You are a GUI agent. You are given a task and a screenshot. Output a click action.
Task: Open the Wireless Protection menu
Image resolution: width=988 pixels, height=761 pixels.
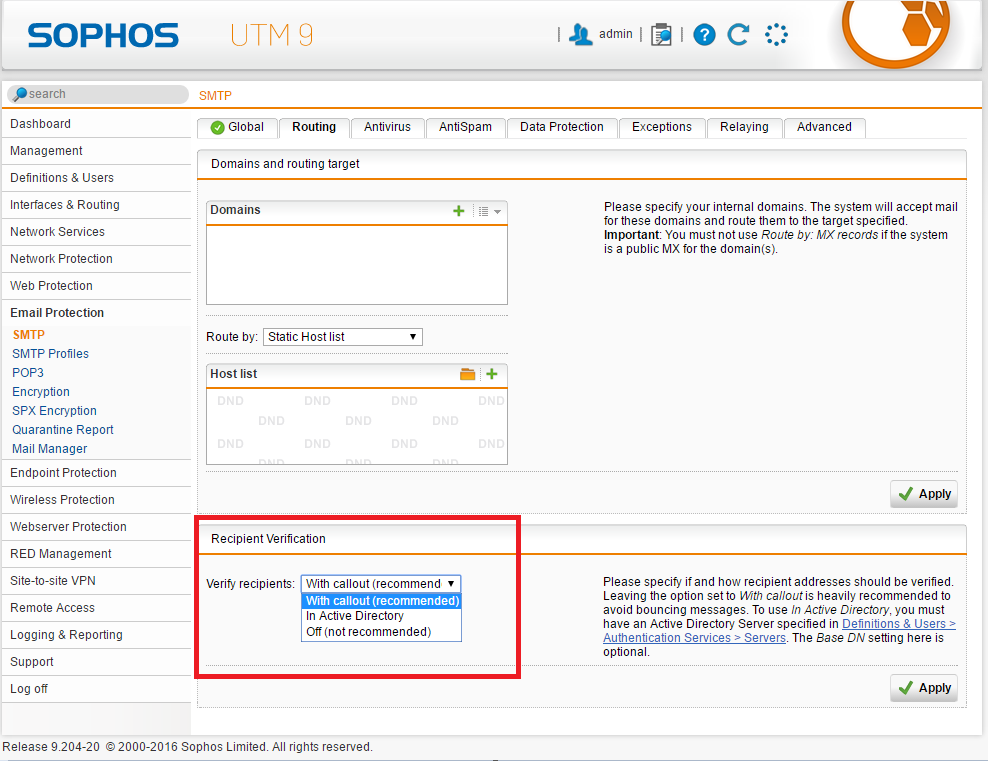[96, 500]
